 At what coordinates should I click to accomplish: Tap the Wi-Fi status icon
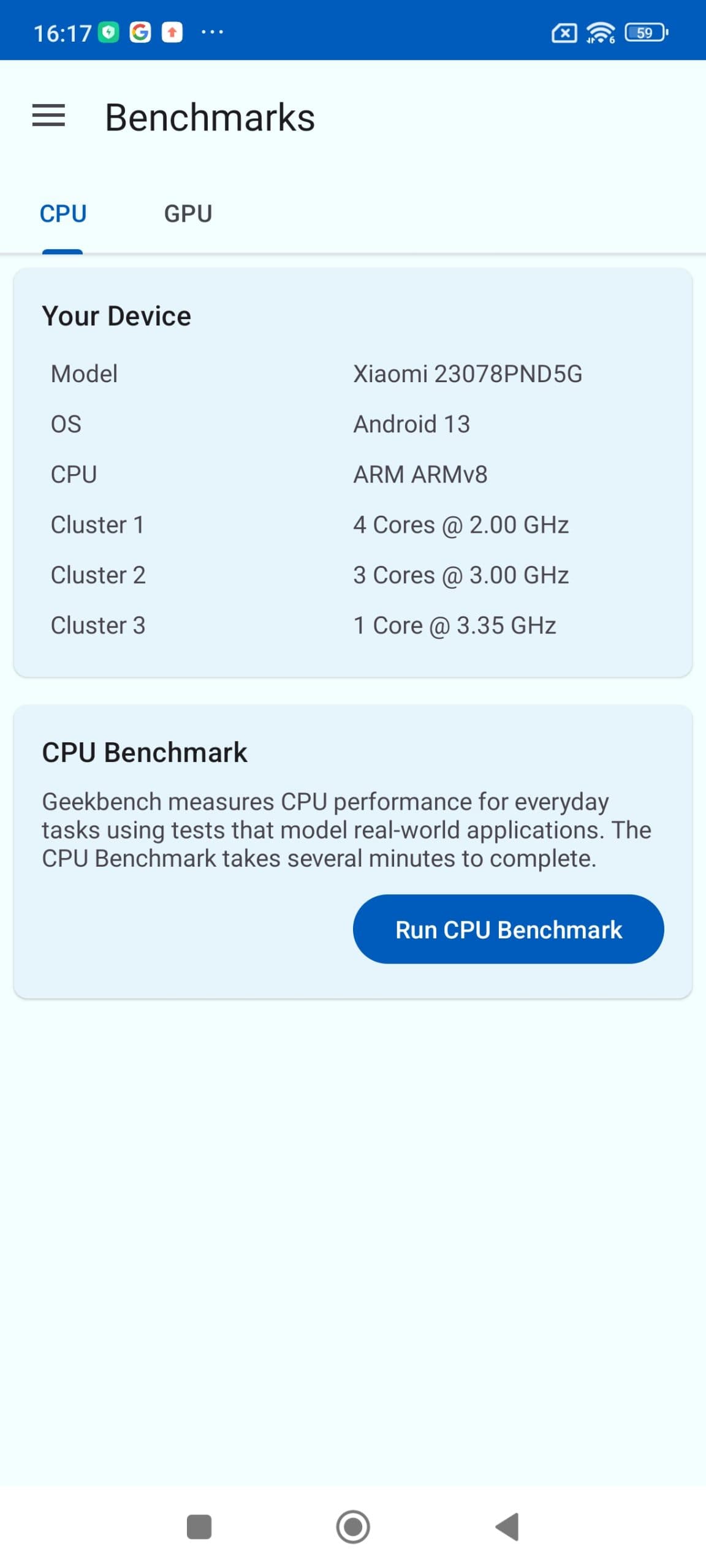pyautogui.click(x=600, y=32)
